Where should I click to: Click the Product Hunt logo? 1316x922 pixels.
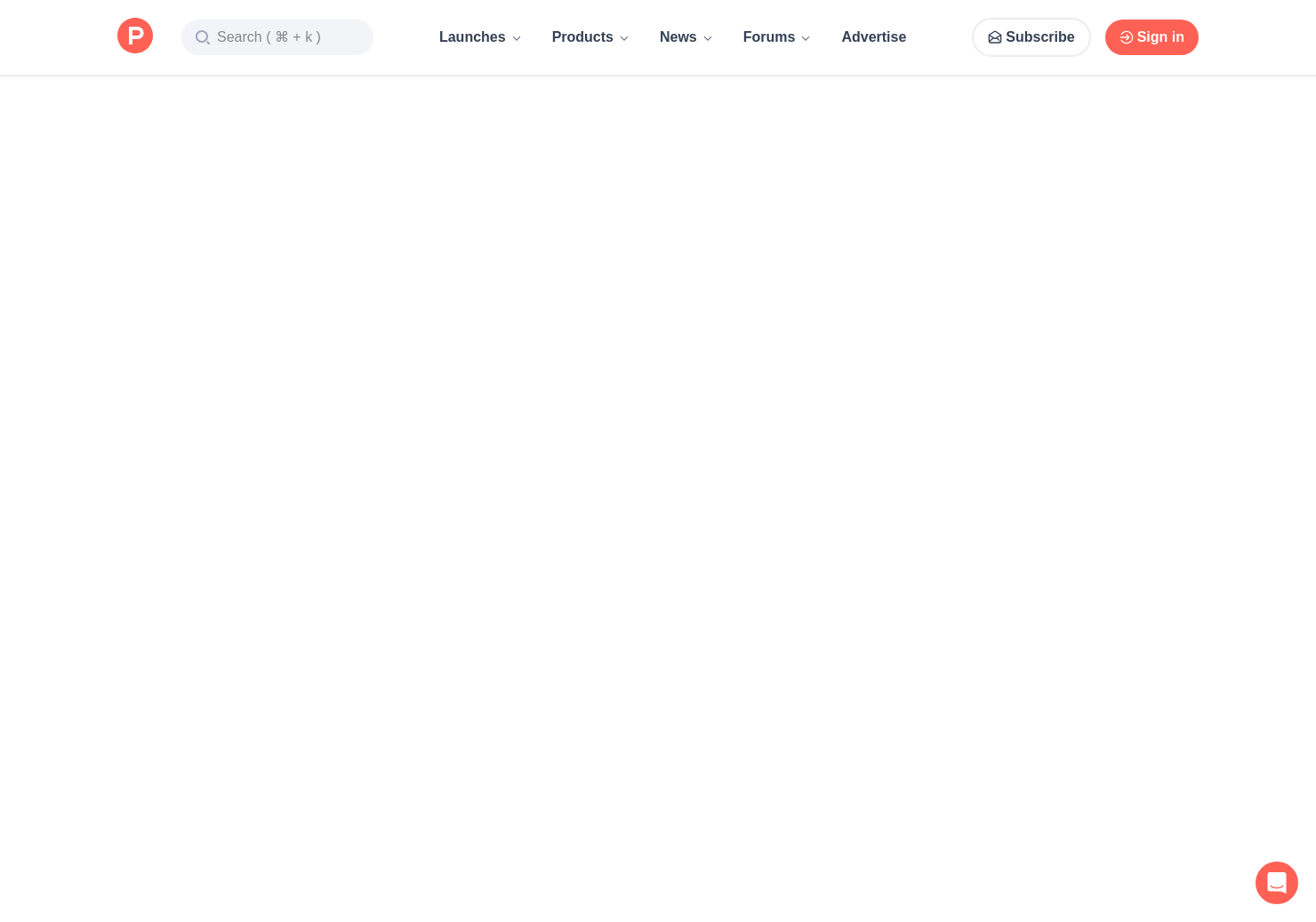click(x=135, y=36)
